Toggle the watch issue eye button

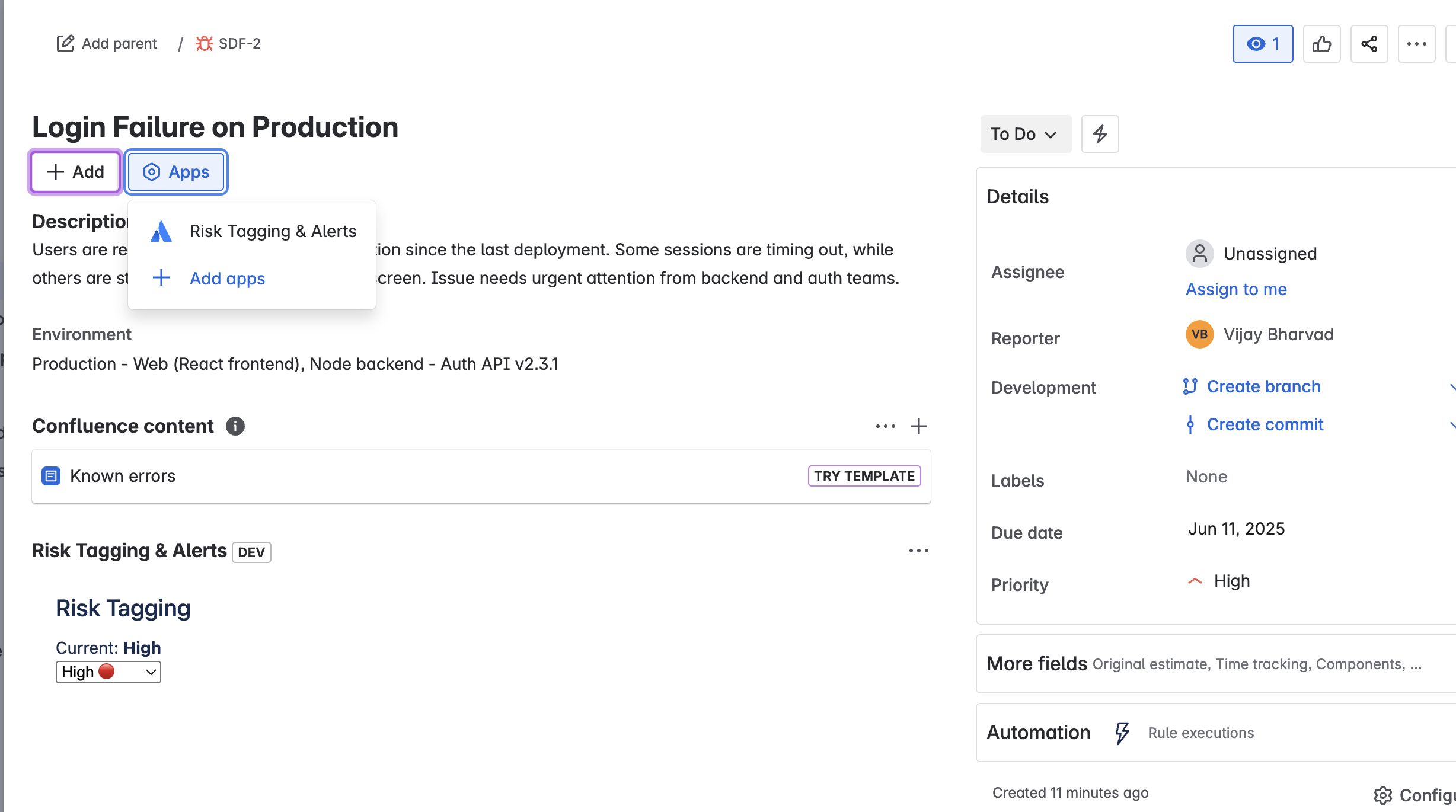(1263, 44)
